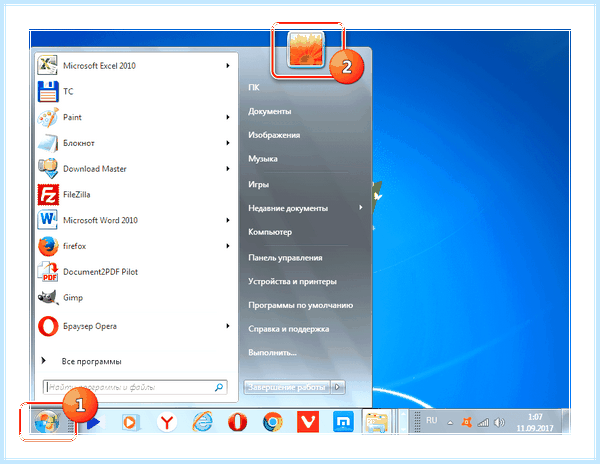Viewport: 600px width, 464px height.
Task: Open Изображения library
Action: click(x=274, y=135)
